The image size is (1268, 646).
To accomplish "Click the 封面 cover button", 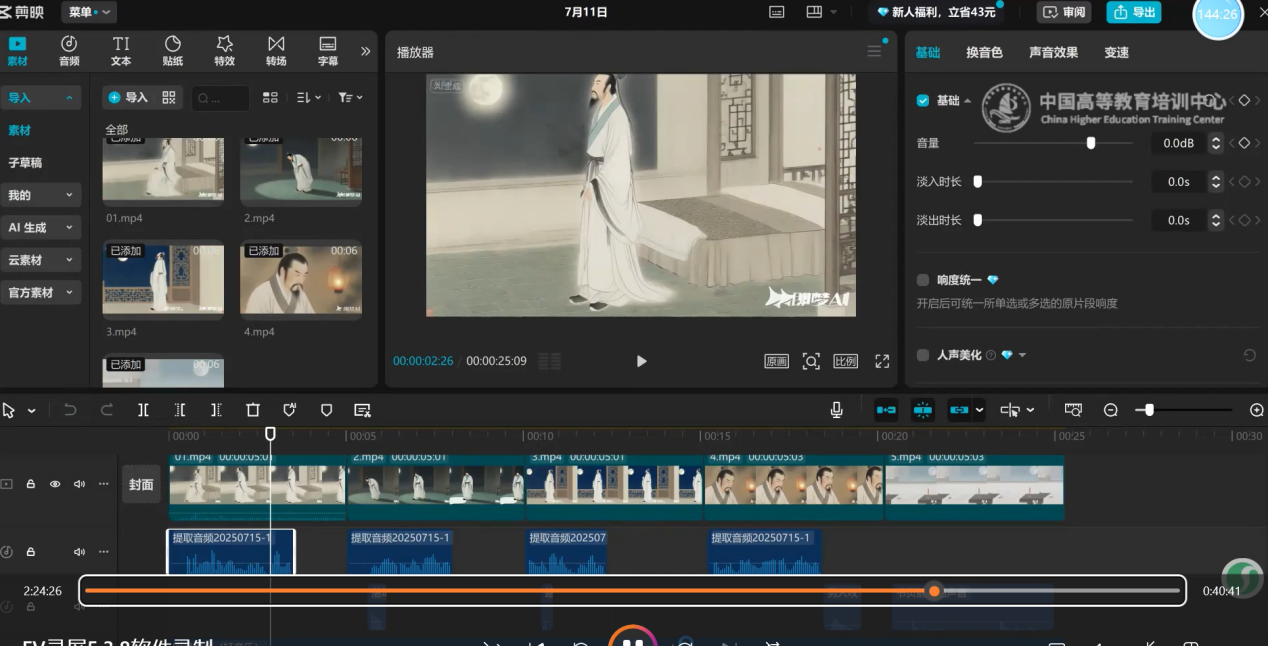I will 141,484.
